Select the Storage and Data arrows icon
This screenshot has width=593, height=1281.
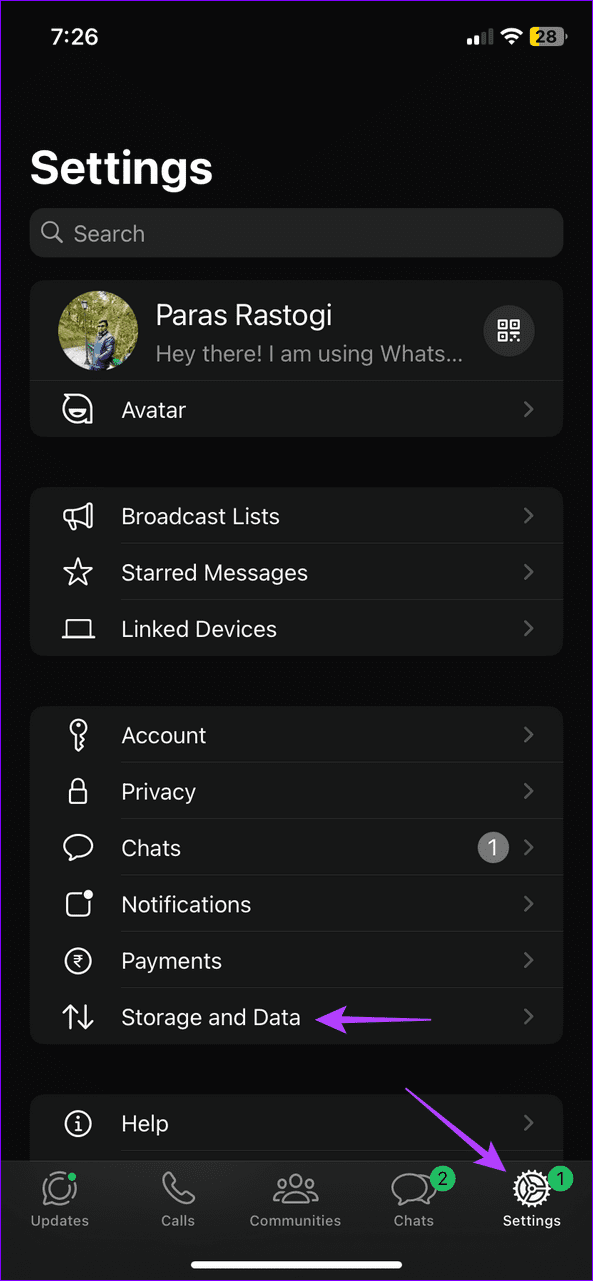coord(78,1017)
